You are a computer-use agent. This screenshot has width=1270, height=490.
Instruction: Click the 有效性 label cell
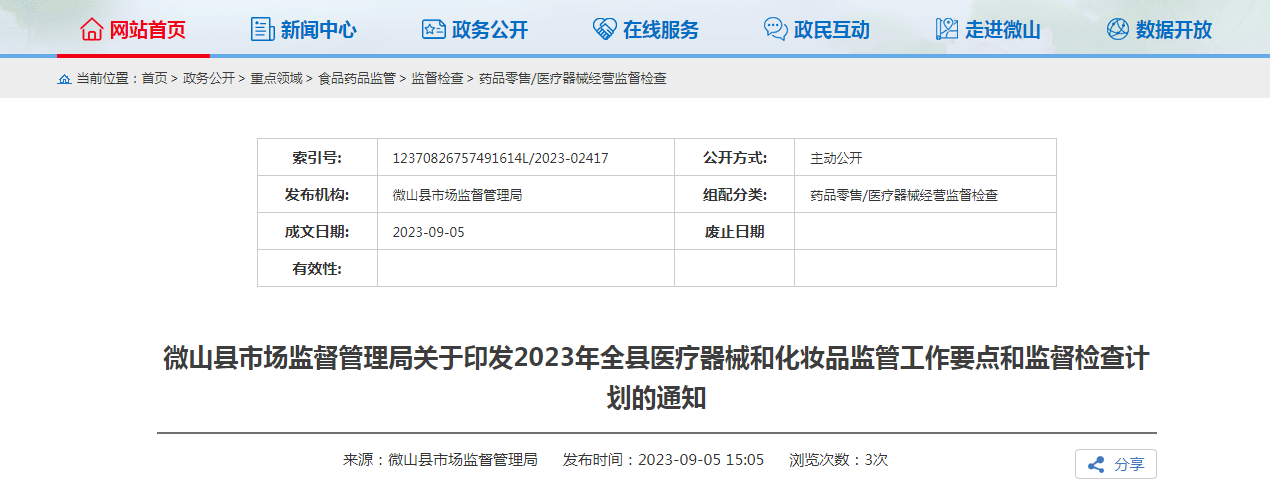(317, 269)
